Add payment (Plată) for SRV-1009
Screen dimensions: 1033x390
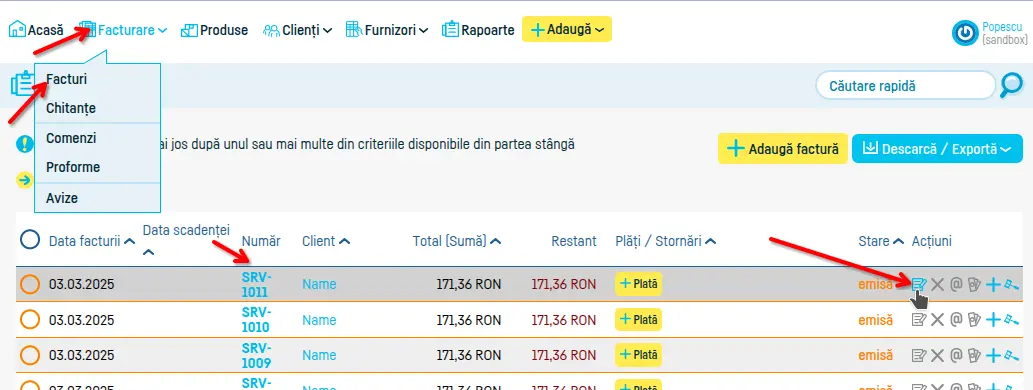pyautogui.click(x=638, y=355)
